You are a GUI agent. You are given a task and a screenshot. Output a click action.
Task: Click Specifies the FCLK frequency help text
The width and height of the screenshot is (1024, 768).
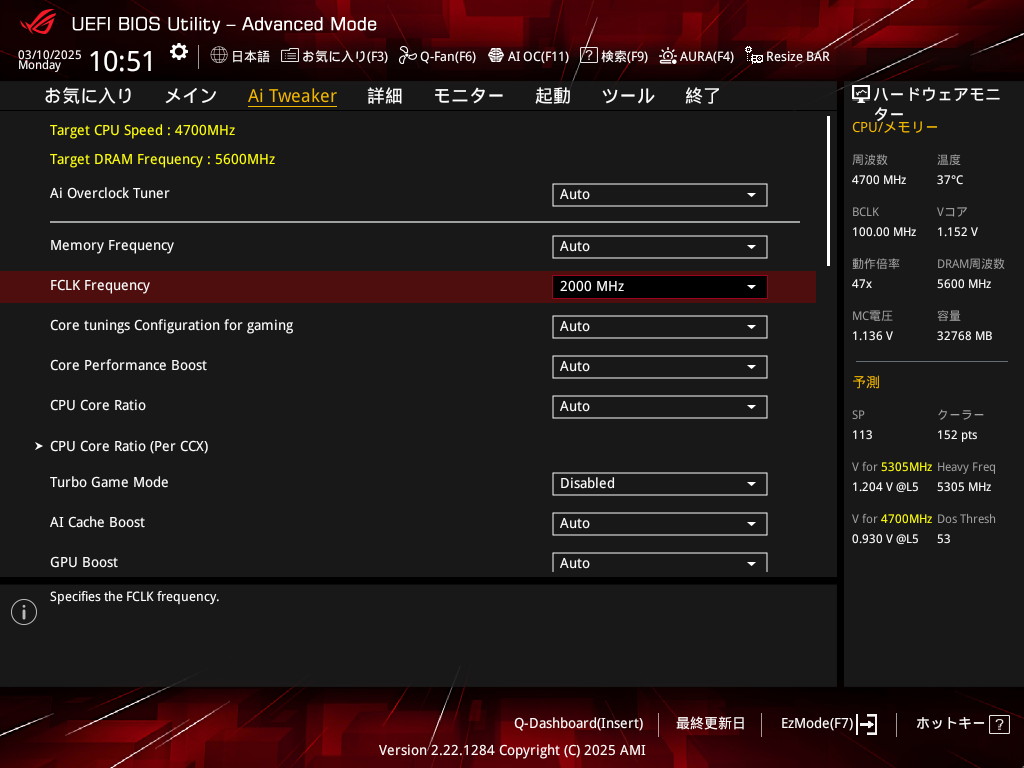point(135,596)
